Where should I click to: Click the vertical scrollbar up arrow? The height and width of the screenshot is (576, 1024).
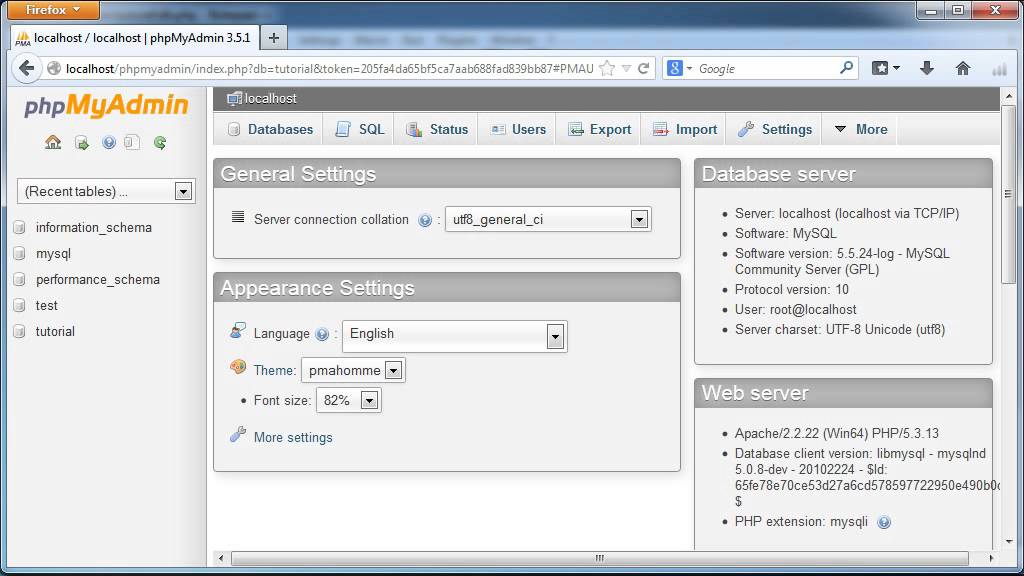[x=1009, y=96]
